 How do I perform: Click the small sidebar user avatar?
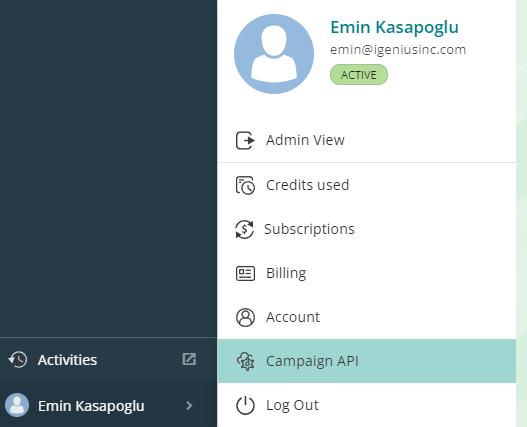[17, 405]
